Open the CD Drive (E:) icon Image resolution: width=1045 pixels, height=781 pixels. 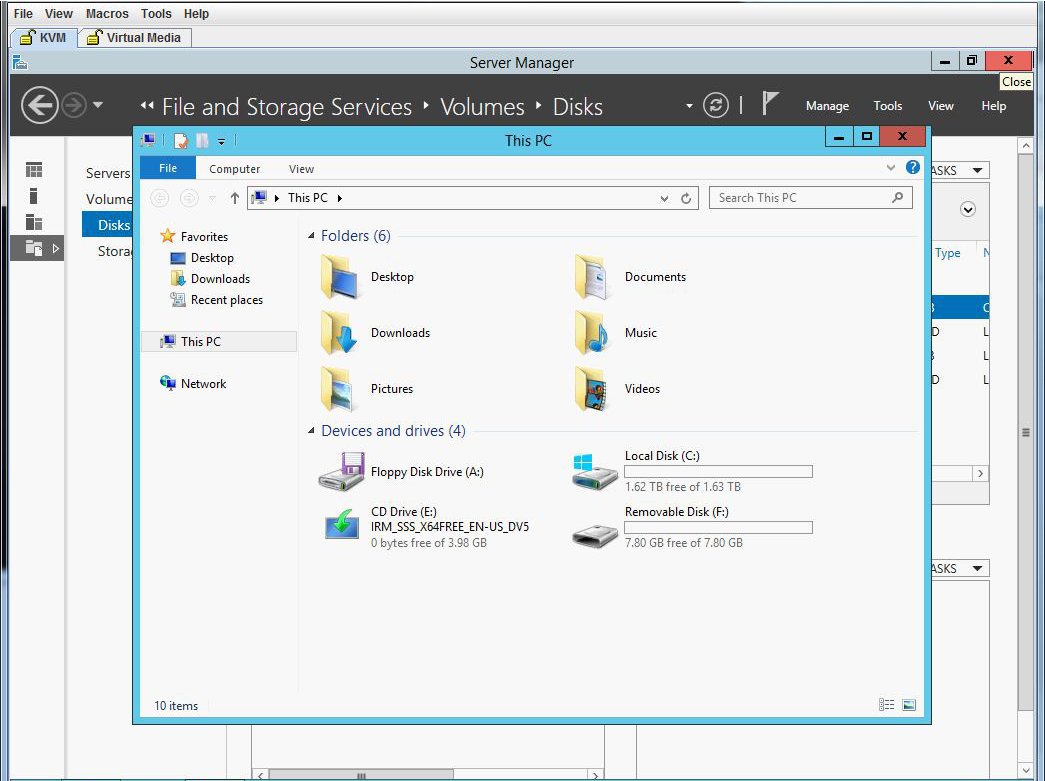pyautogui.click(x=342, y=526)
